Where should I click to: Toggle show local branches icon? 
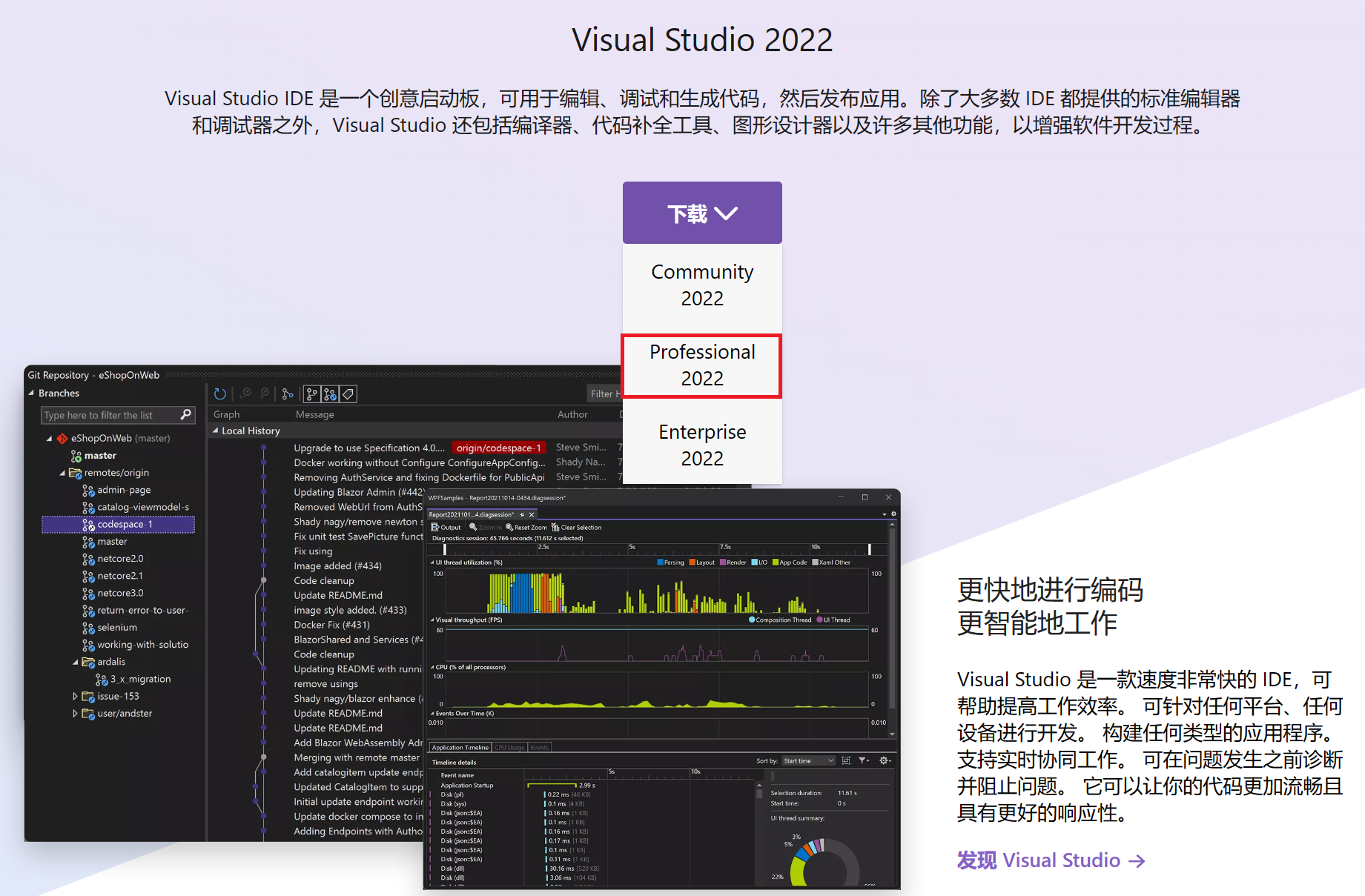pyautogui.click(x=312, y=394)
